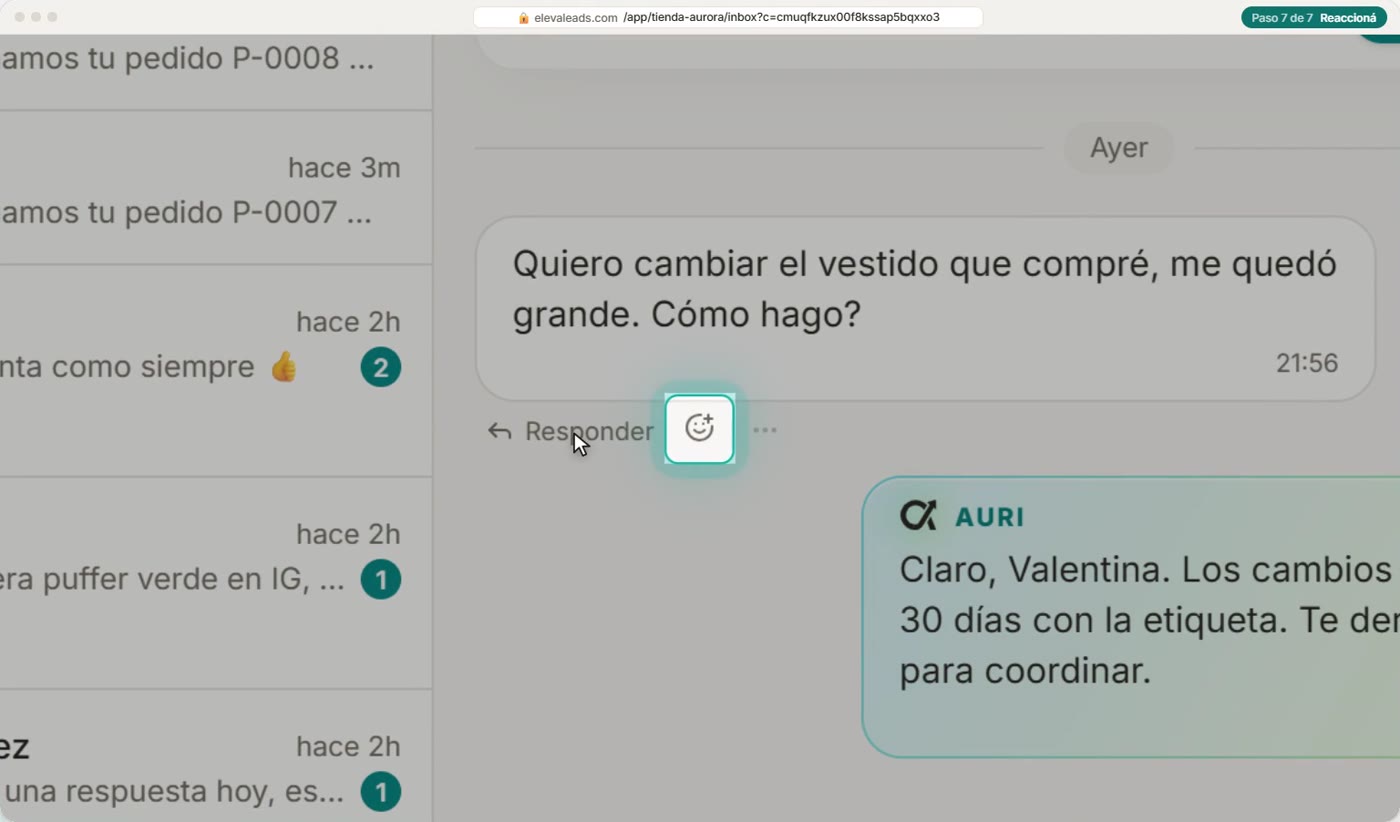The image size is (1400, 822).
Task: Click unread badge beside puffer verde preview
Action: click(380, 580)
